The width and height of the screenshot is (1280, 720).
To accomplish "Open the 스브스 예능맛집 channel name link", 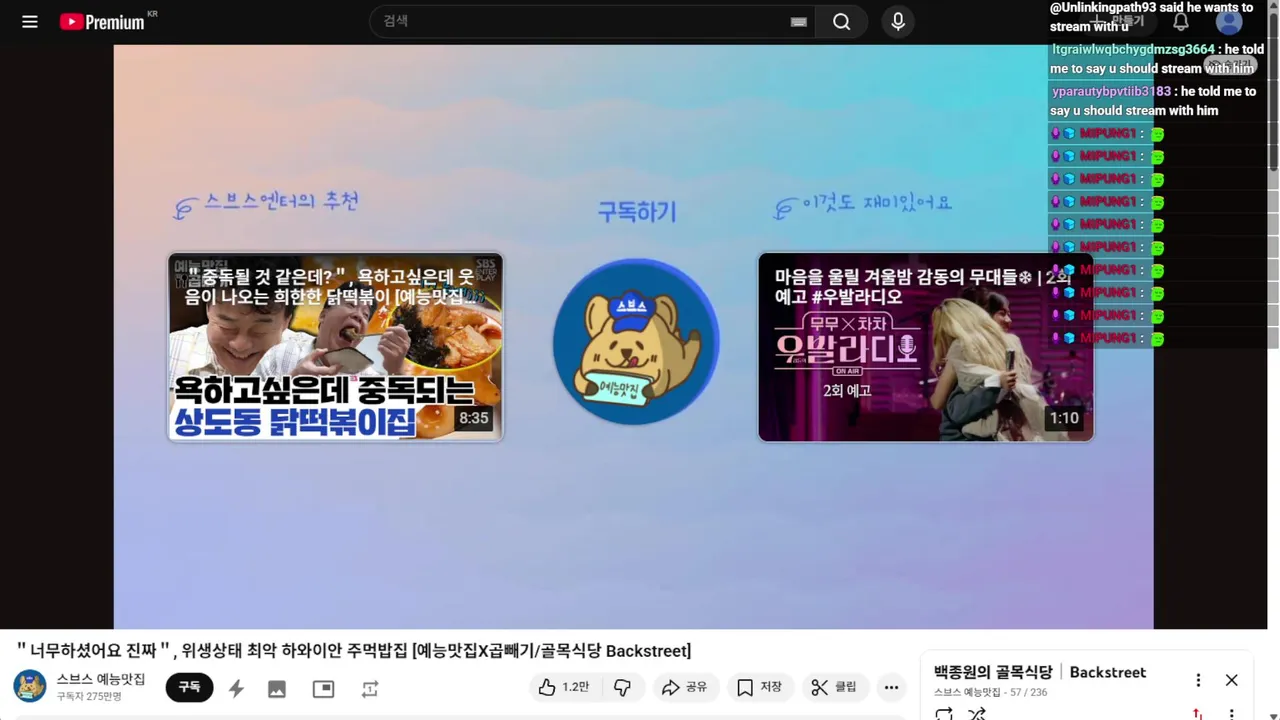I will (101, 679).
